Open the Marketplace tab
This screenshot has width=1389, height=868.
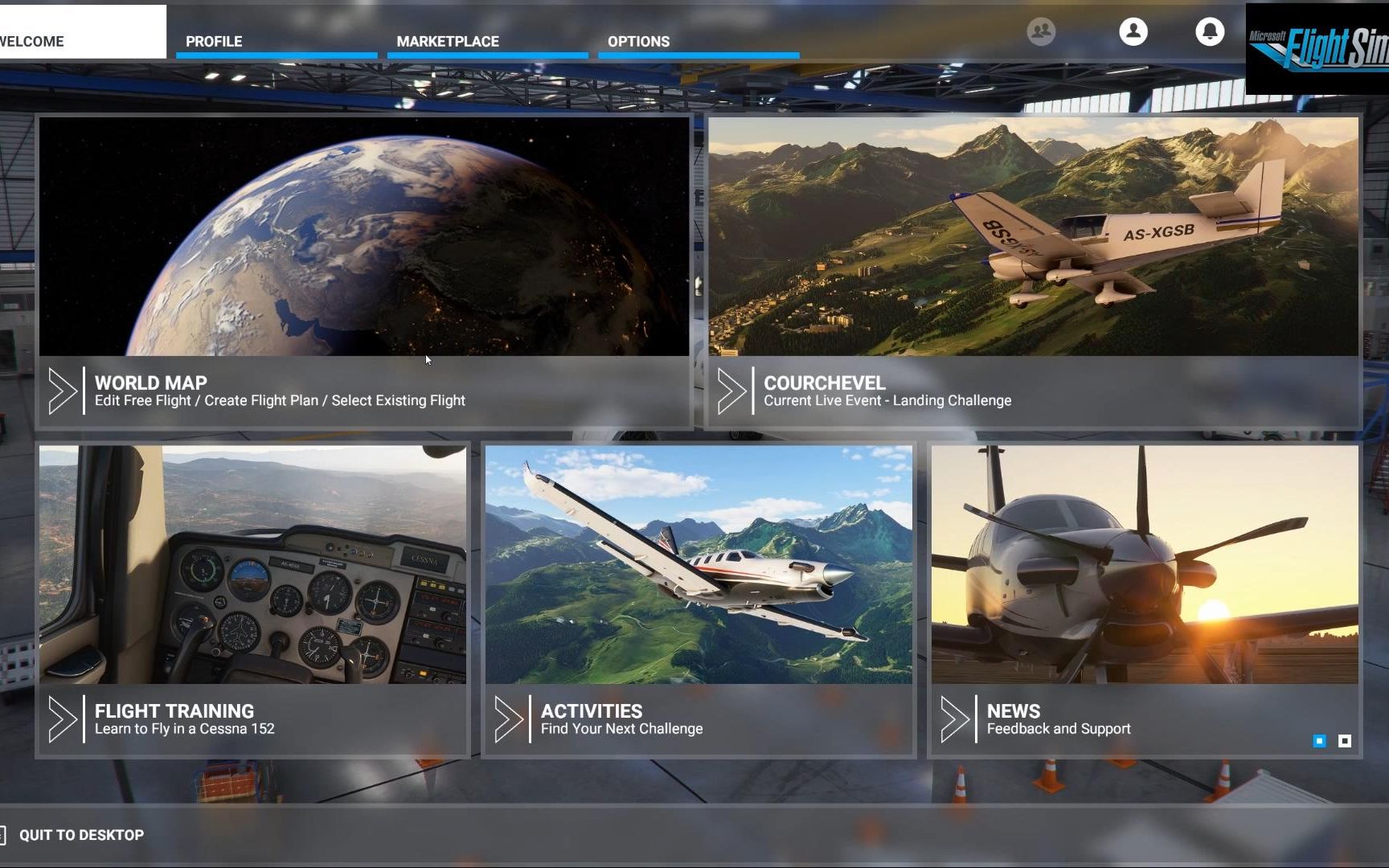pos(487,41)
